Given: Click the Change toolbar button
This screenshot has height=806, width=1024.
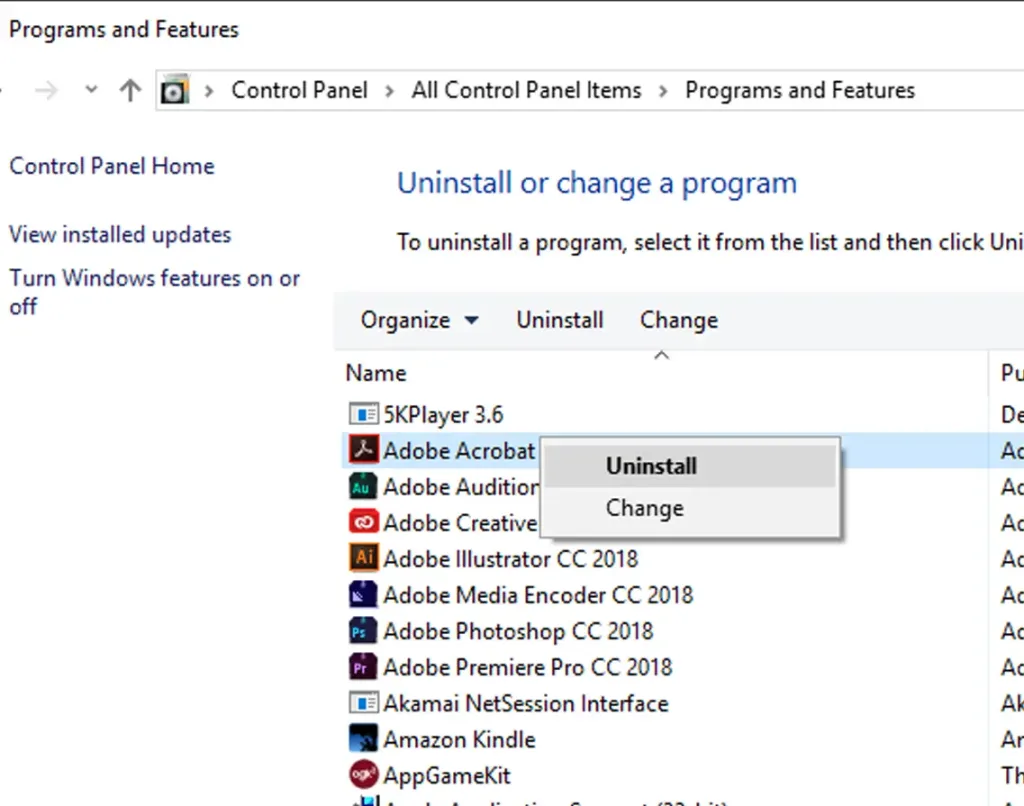Looking at the screenshot, I should [678, 320].
